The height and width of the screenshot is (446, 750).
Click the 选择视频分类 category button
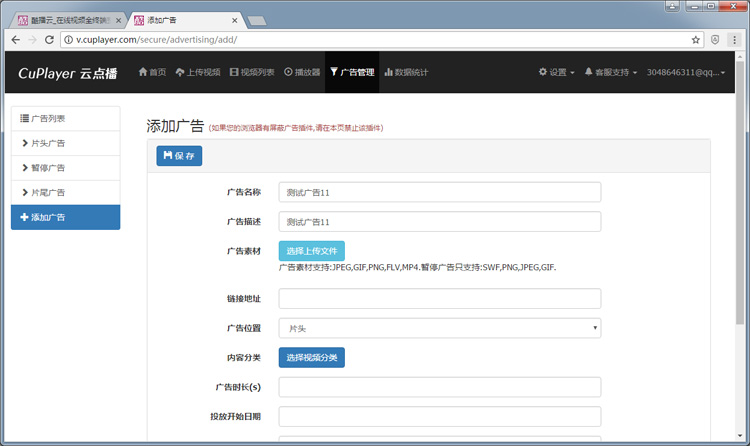(311, 357)
